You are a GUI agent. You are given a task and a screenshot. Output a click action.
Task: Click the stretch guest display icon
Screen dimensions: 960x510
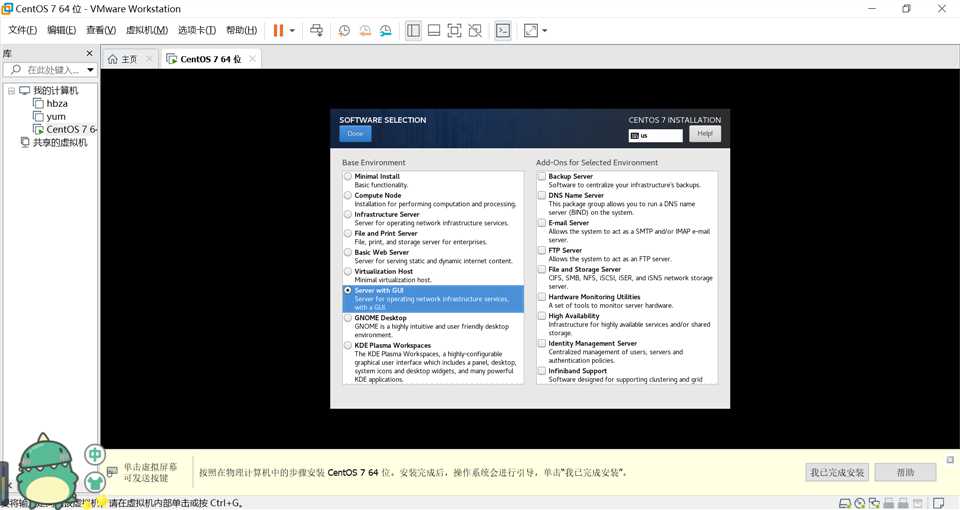[x=531, y=30]
